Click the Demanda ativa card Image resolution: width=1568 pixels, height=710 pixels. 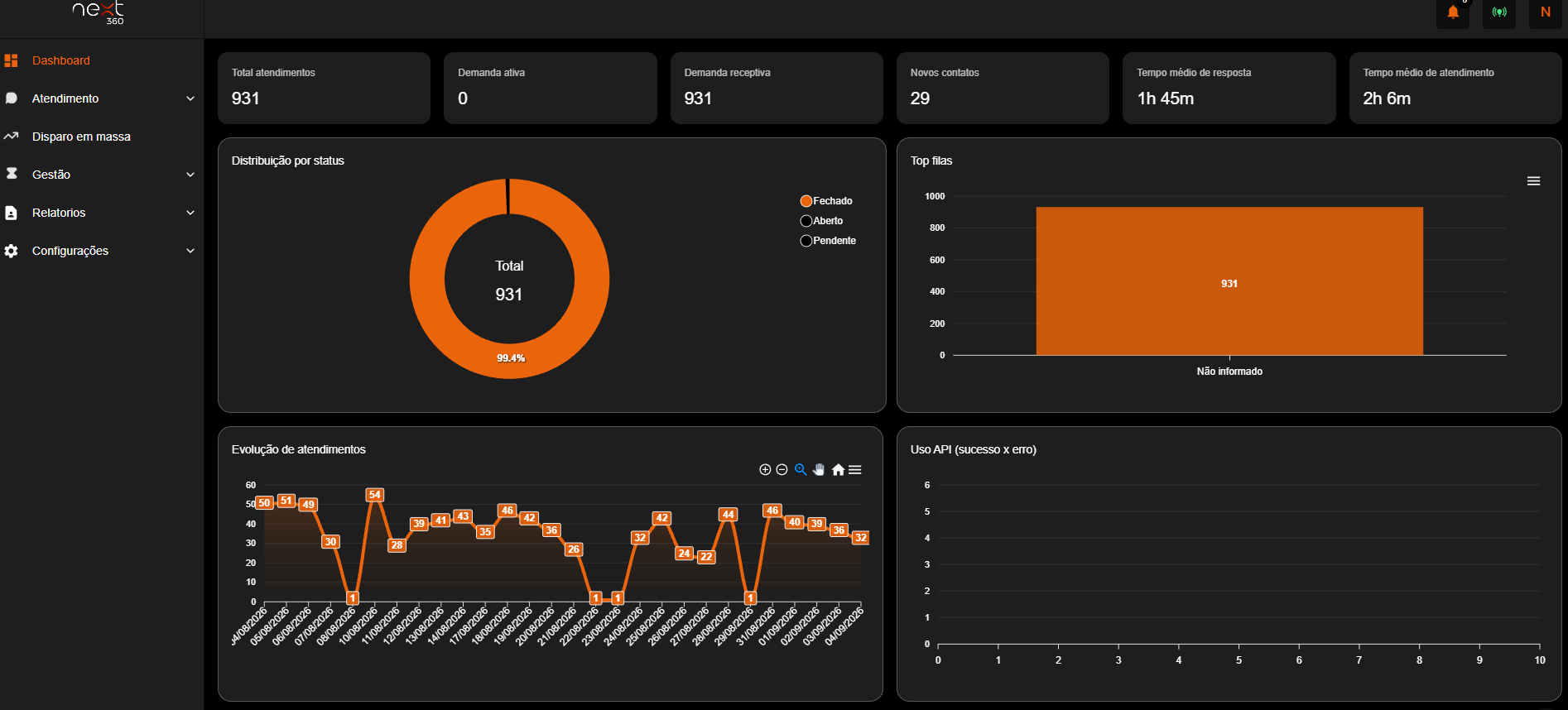pyautogui.click(x=551, y=88)
